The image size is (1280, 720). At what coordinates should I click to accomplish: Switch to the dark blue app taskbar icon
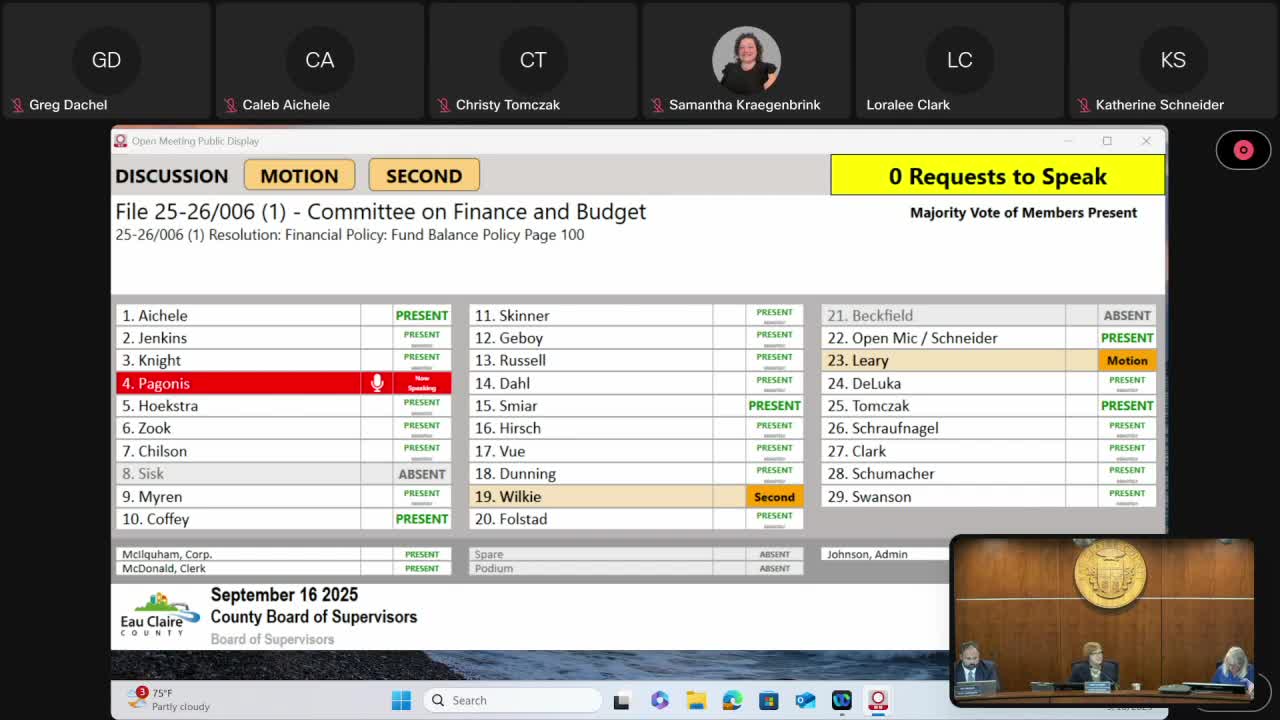point(841,700)
